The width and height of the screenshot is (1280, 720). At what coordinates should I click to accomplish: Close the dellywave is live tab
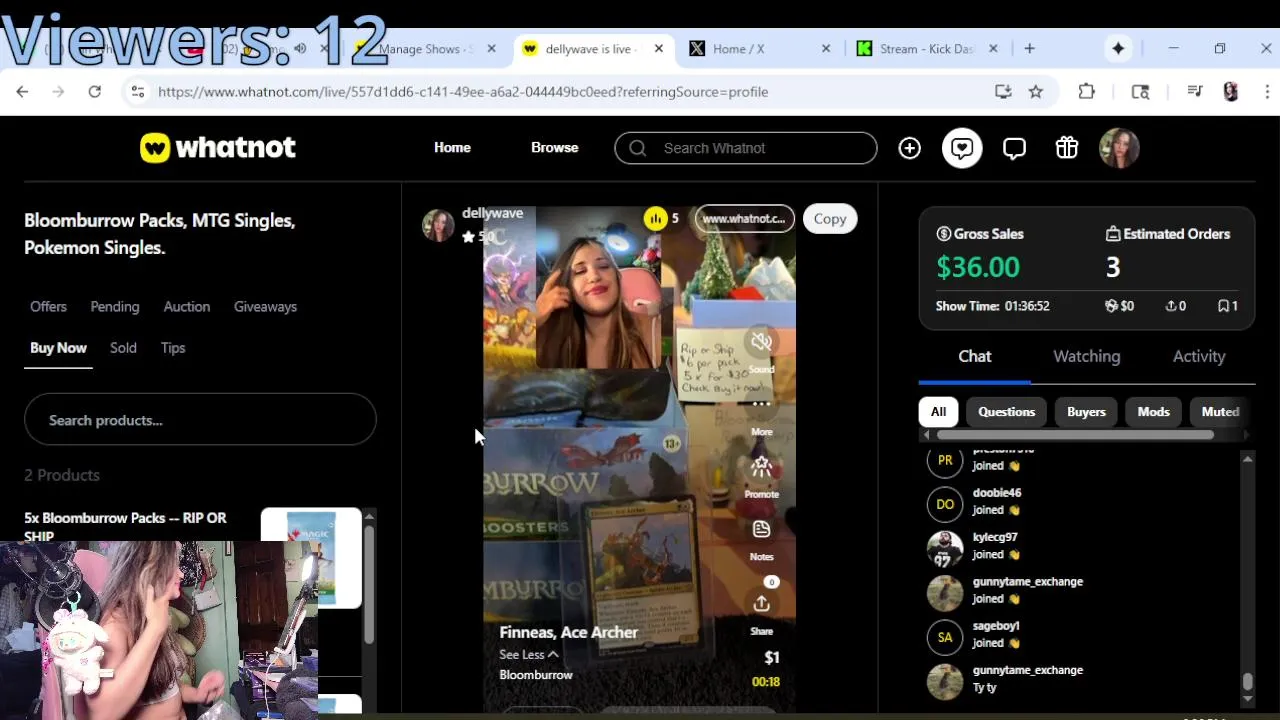tap(659, 48)
